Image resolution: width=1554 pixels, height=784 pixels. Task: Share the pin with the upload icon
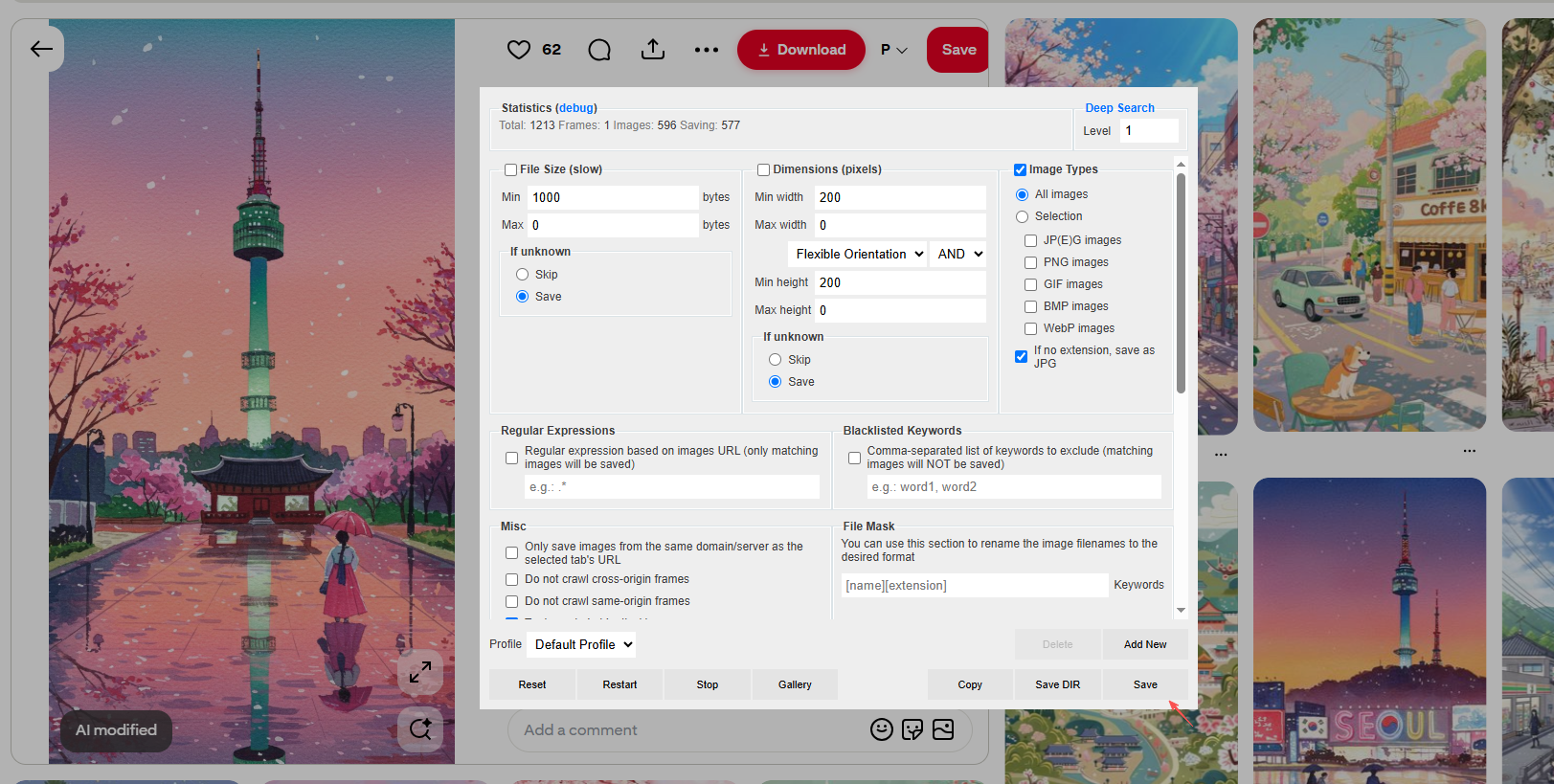(653, 49)
